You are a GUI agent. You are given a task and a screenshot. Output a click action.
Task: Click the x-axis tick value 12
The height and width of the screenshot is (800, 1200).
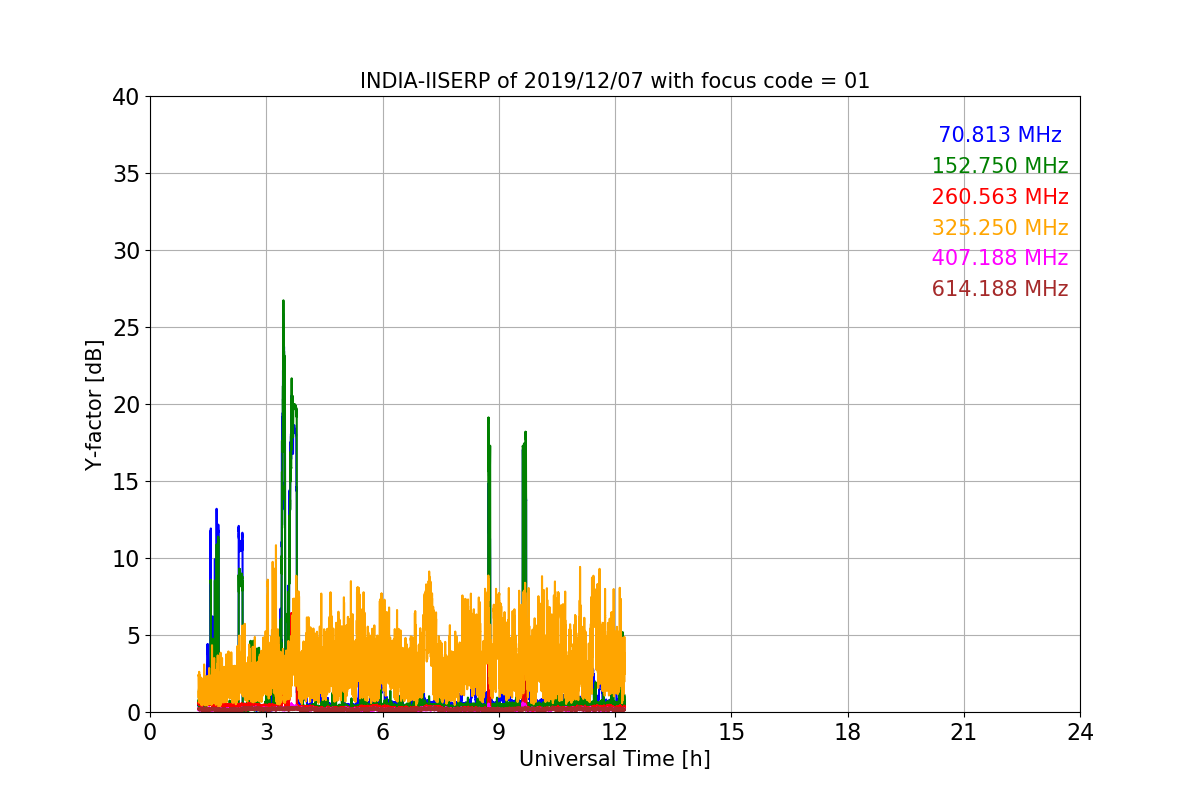coord(615,732)
